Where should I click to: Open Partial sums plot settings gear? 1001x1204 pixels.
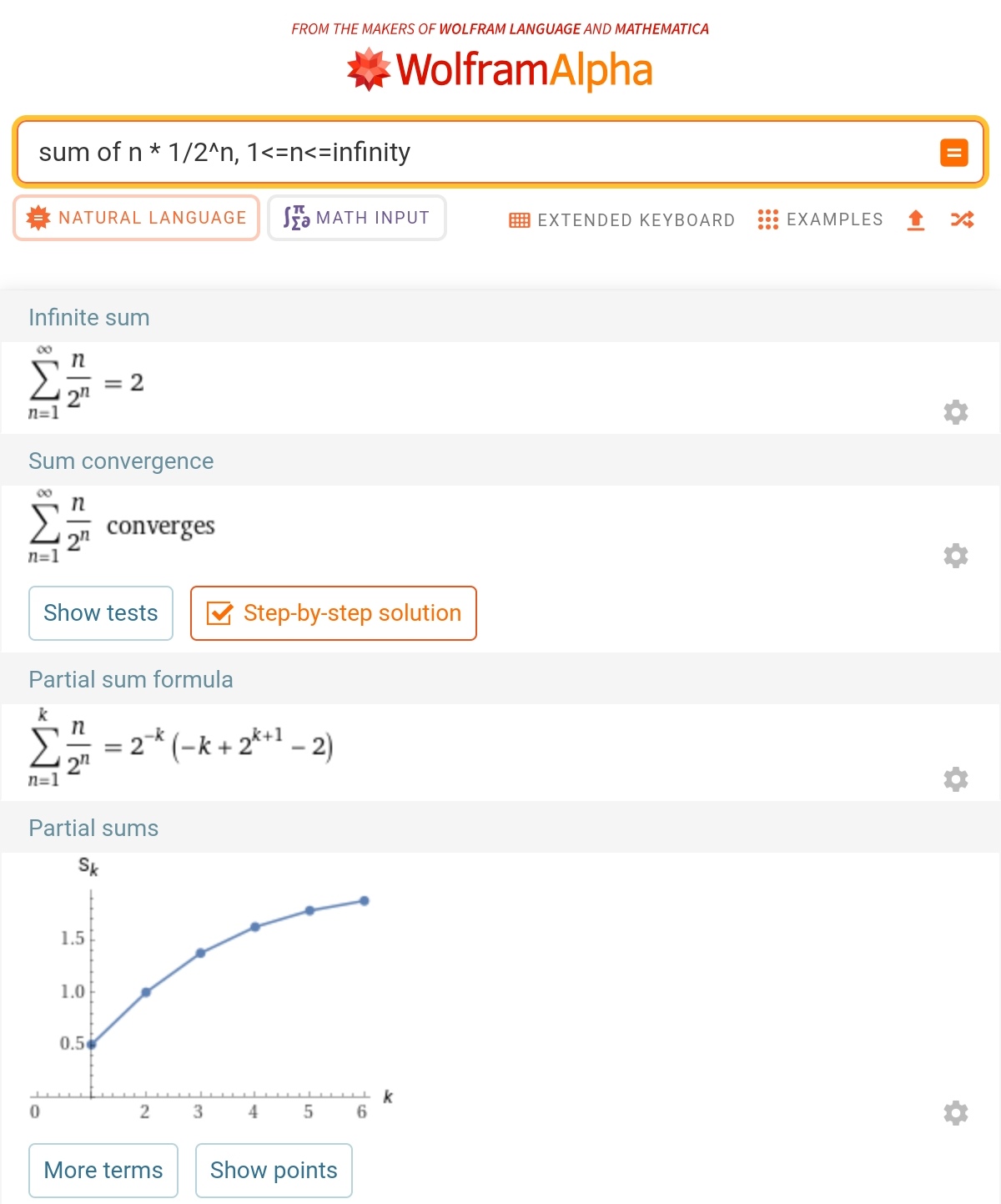click(955, 1113)
